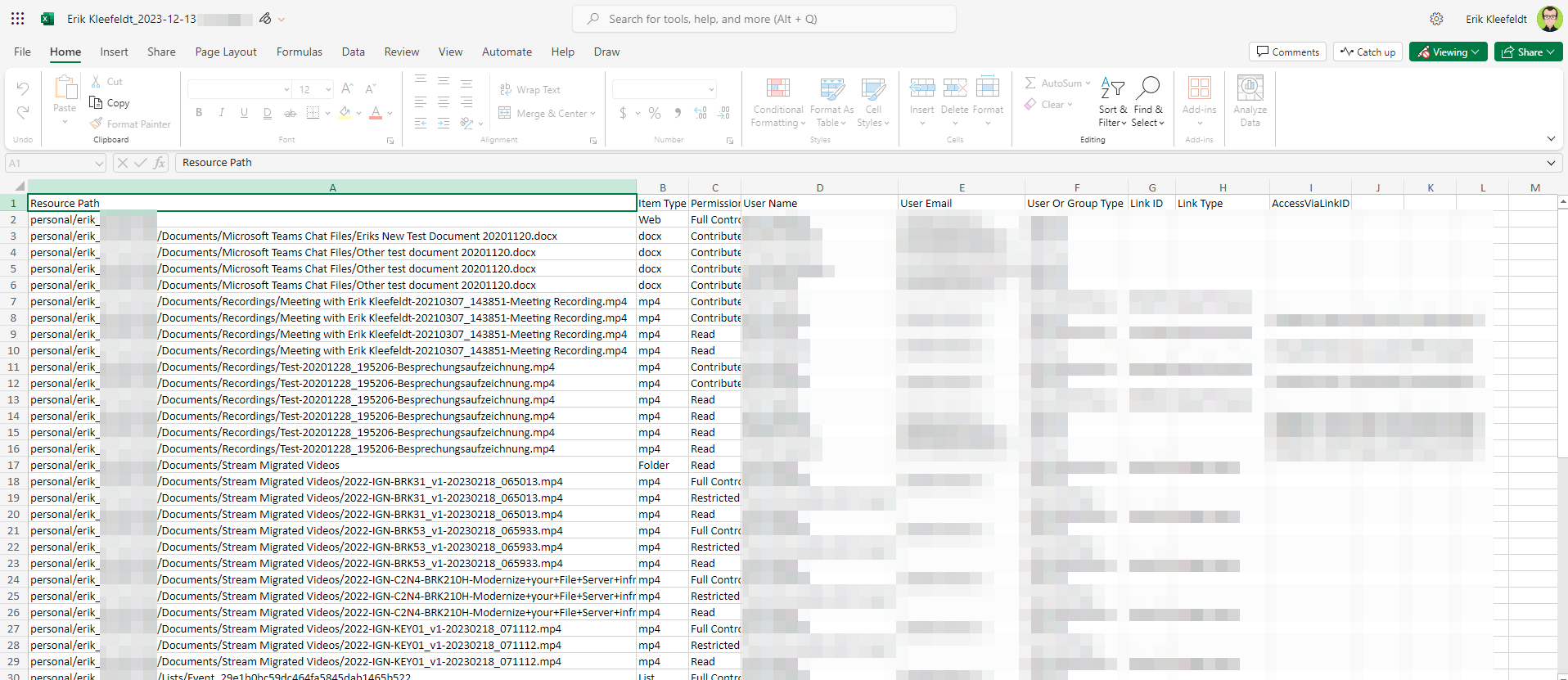Click the search box for tools
This screenshot has height=680, width=1568.
(764, 19)
